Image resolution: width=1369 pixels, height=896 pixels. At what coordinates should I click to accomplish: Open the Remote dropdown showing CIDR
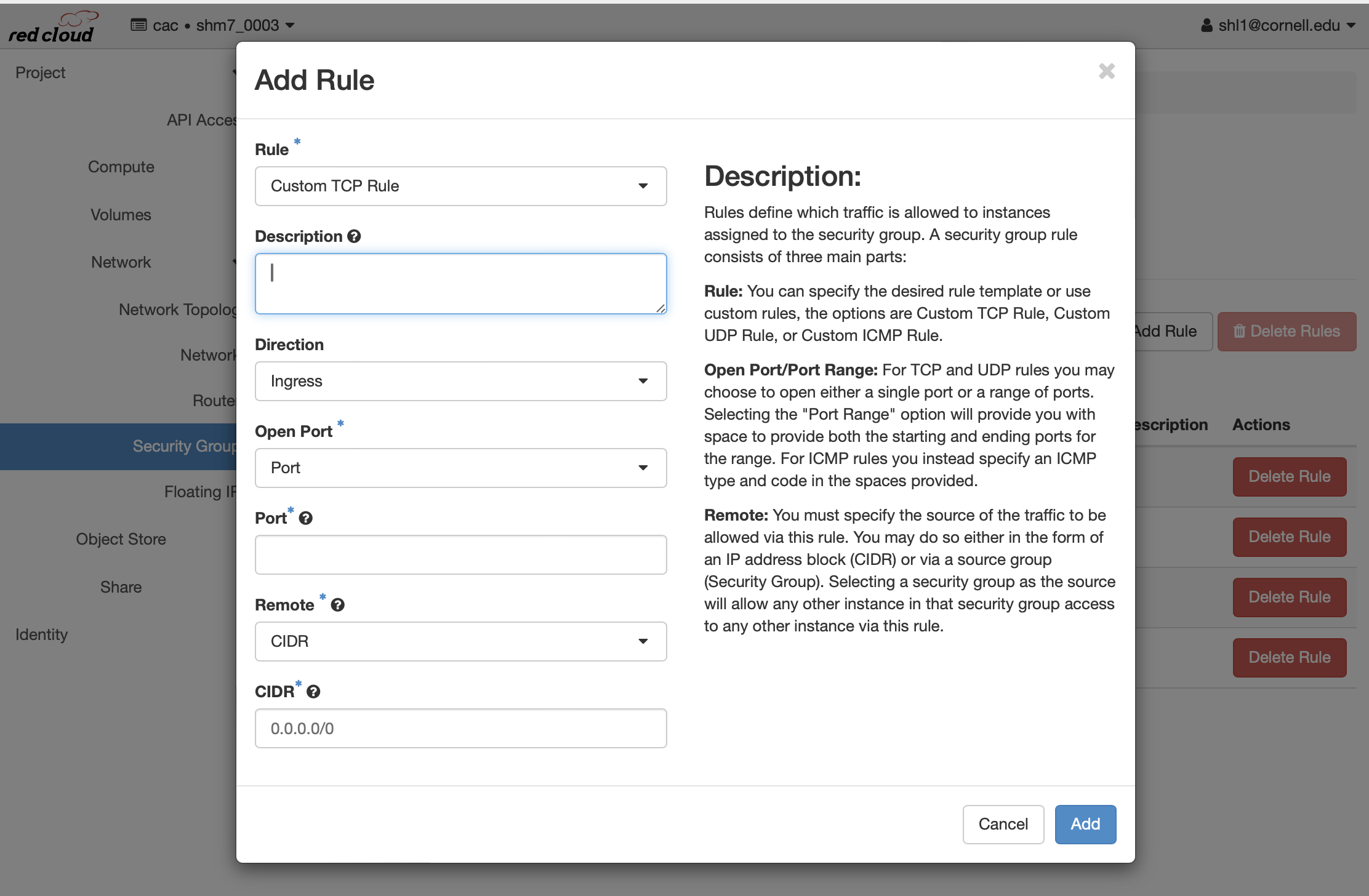[460, 641]
